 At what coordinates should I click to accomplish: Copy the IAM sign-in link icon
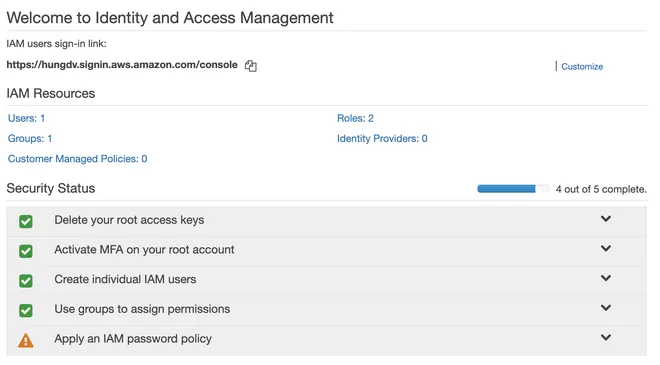(x=251, y=66)
